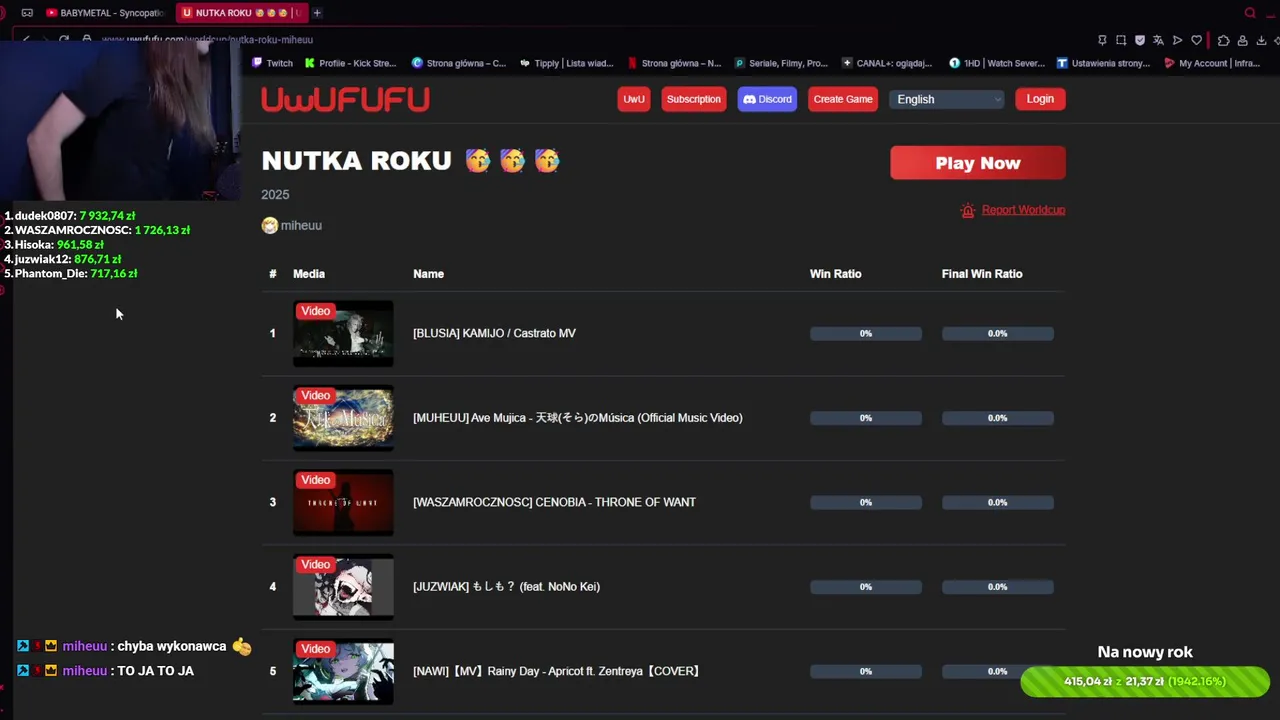Click the Rainy Day Apricot thumbnail
The image size is (1280, 720).
click(x=343, y=671)
